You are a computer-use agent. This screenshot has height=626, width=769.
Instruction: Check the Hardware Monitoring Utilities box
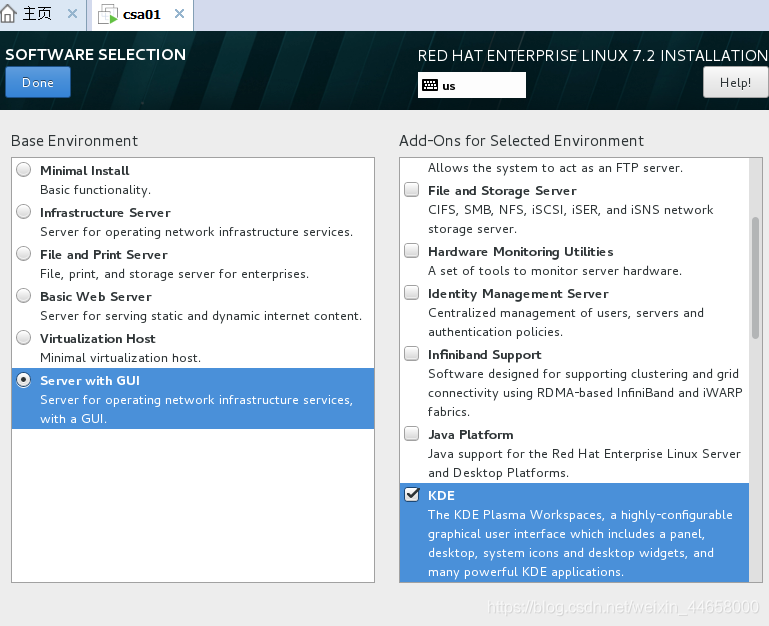pyautogui.click(x=411, y=251)
